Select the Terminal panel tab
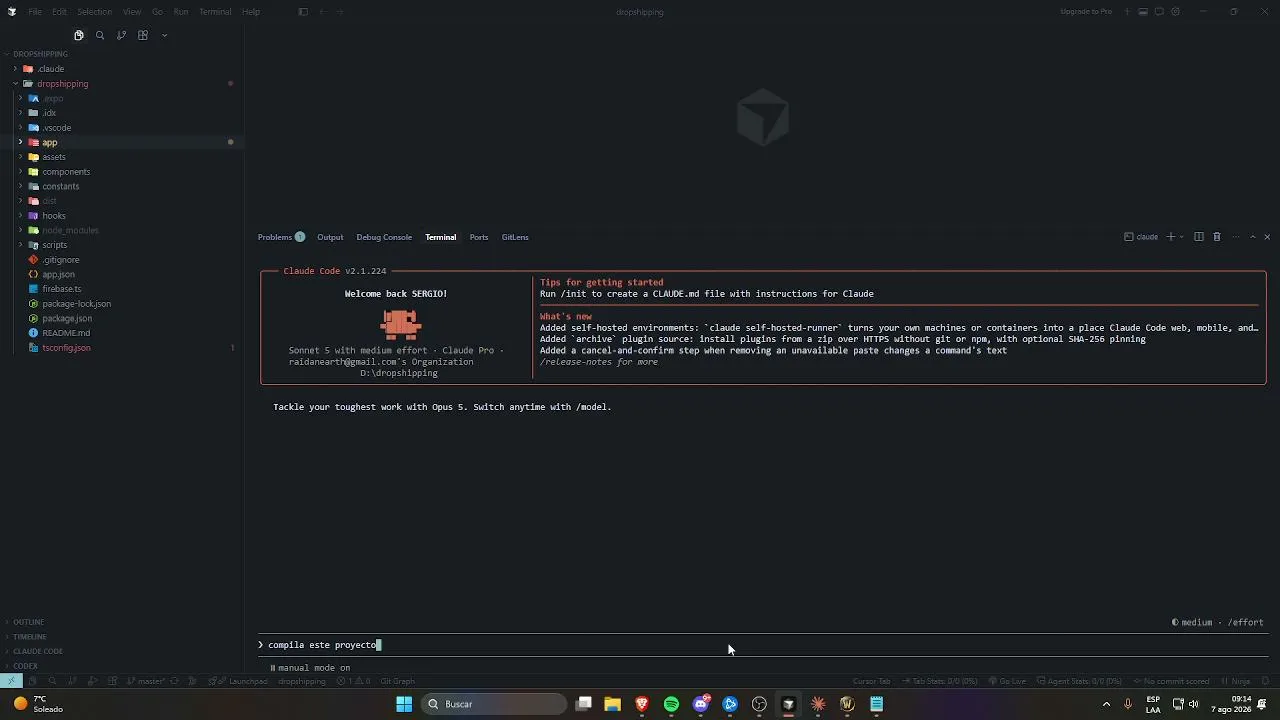Image resolution: width=1280 pixels, height=720 pixels. pyautogui.click(x=441, y=237)
